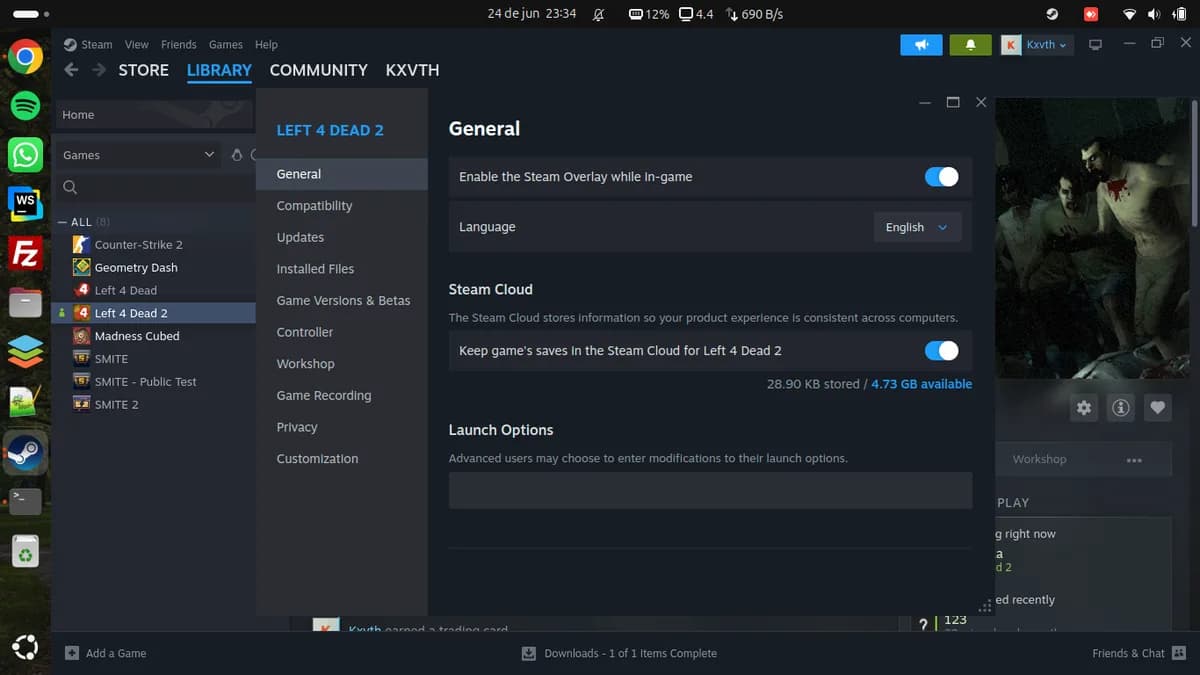This screenshot has width=1200, height=675.
Task: Select the Compatibility settings section
Action: tap(342, 206)
